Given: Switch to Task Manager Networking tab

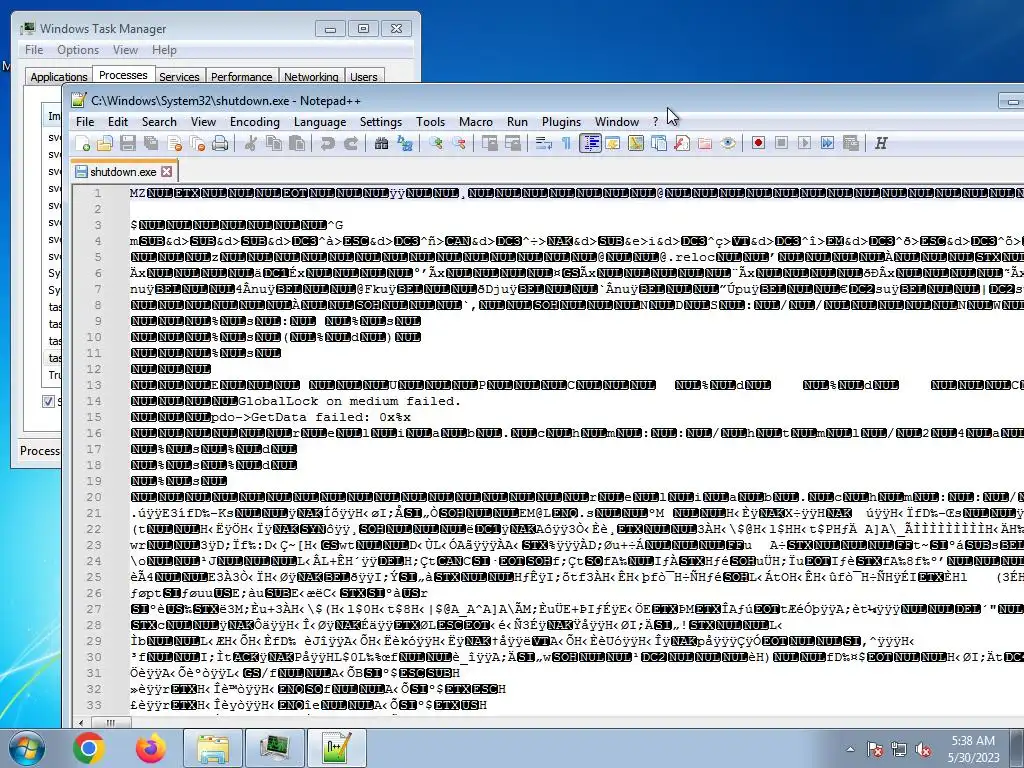Looking at the screenshot, I should 311,76.
